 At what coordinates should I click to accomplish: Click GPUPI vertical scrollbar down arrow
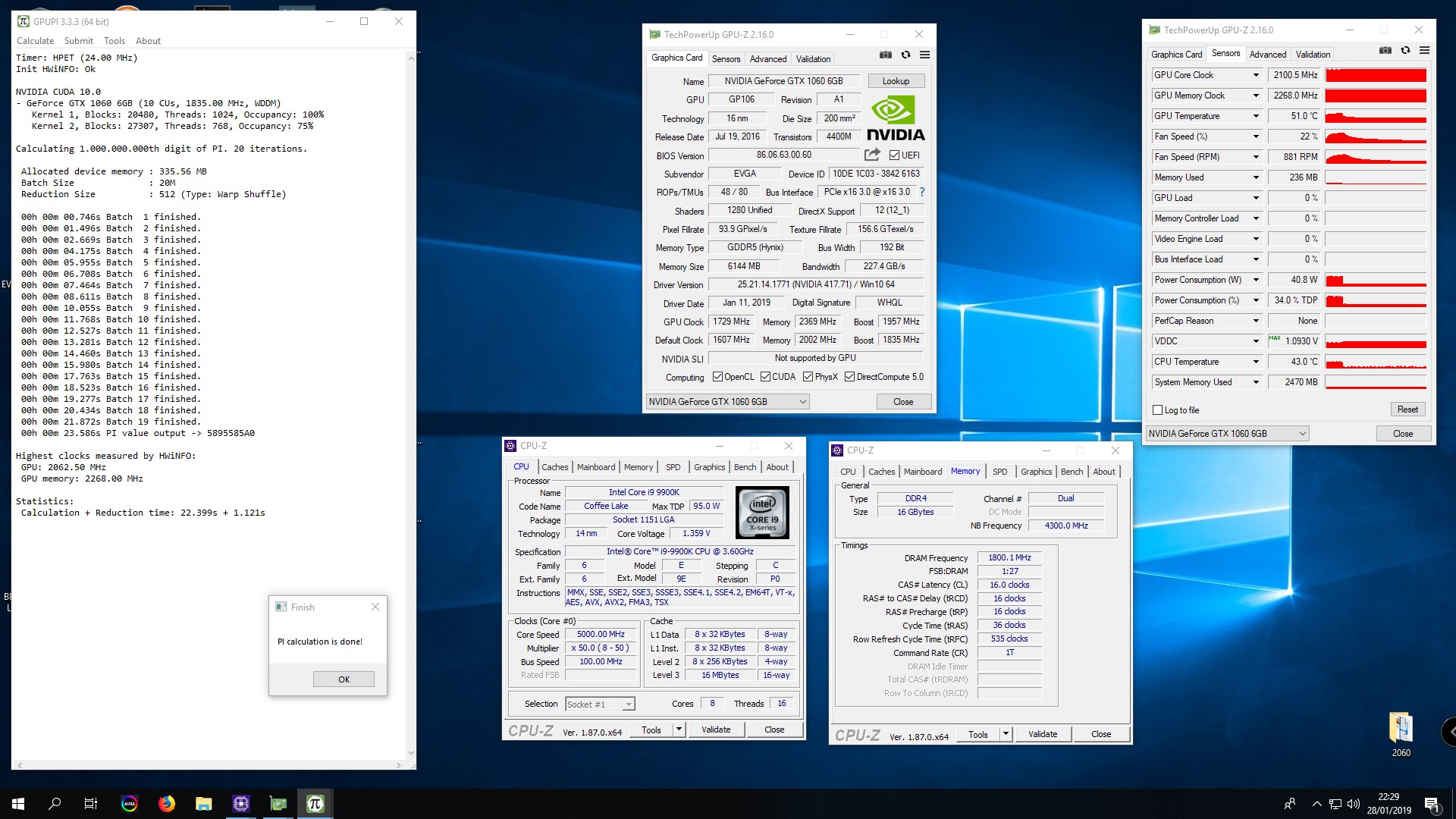coord(411,753)
